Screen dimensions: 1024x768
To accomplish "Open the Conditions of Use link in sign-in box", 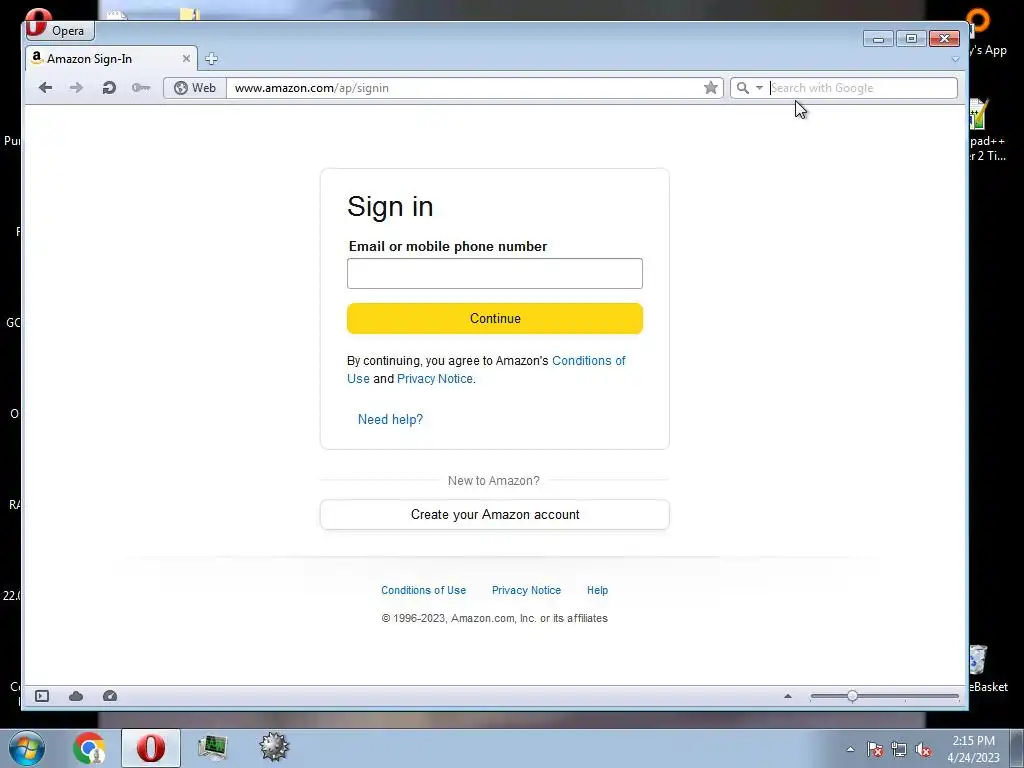I will point(588,360).
